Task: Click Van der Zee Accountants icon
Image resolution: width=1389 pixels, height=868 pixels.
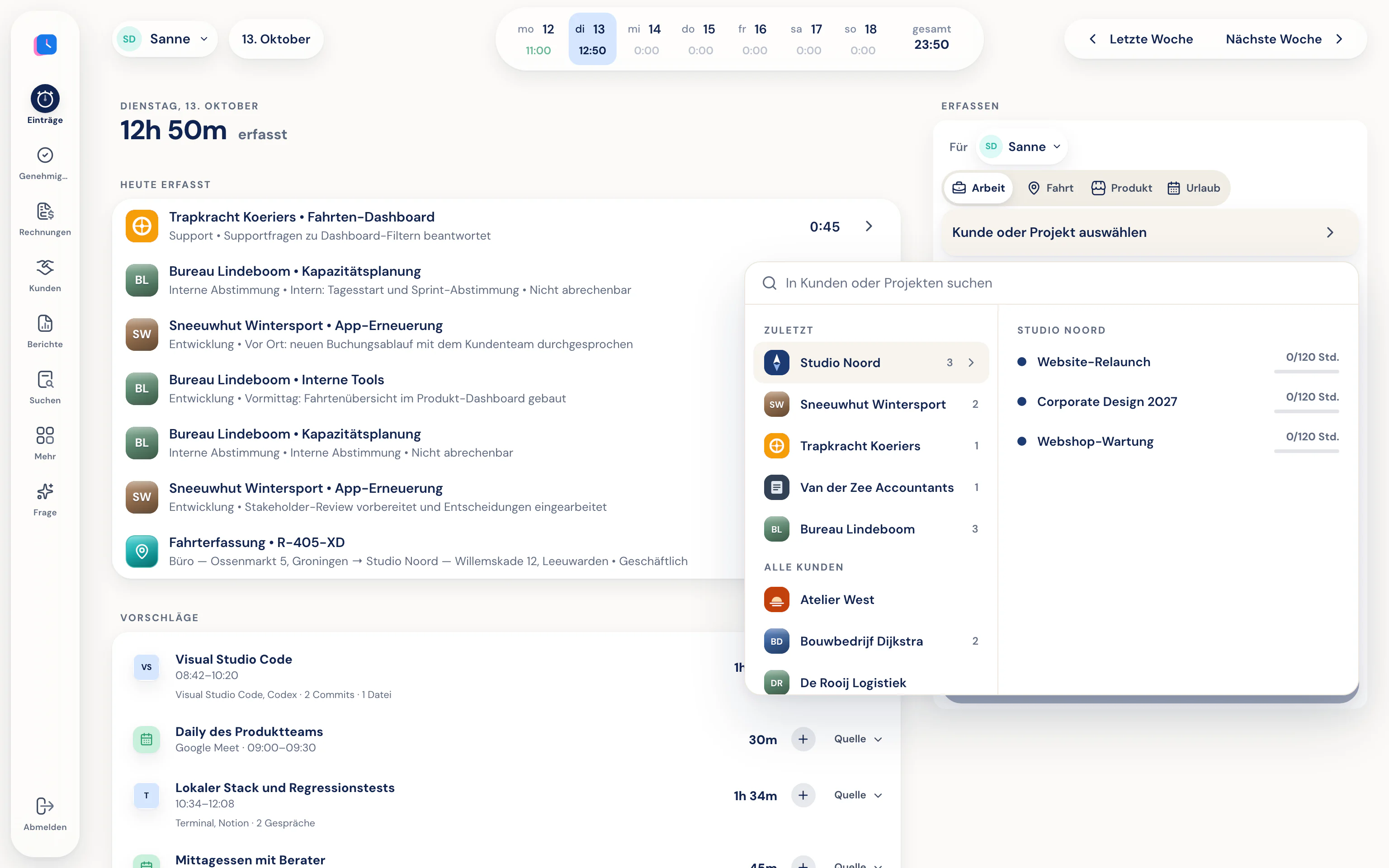Action: (777, 487)
